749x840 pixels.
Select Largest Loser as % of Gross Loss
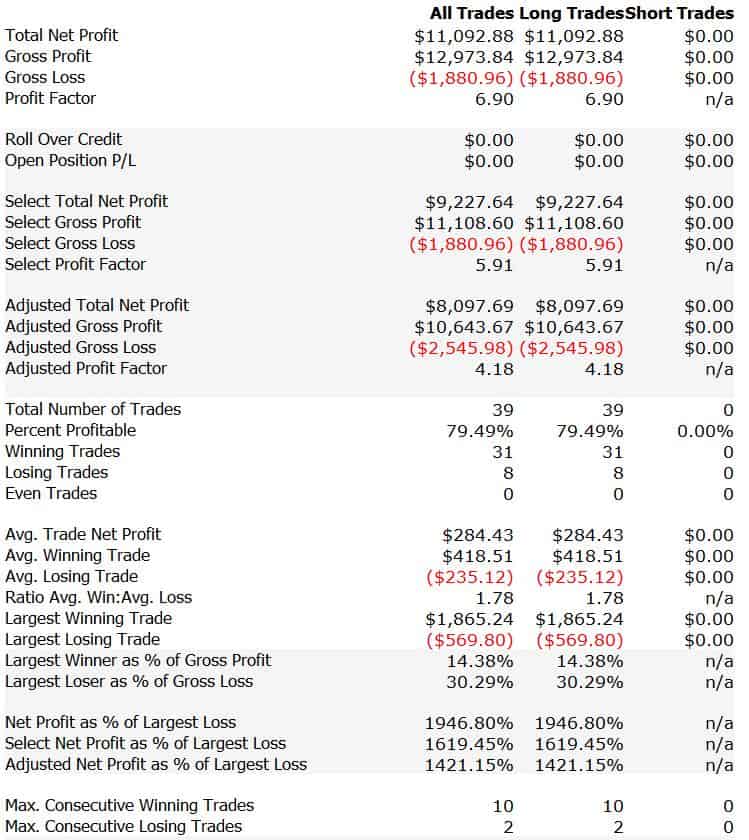129,681
